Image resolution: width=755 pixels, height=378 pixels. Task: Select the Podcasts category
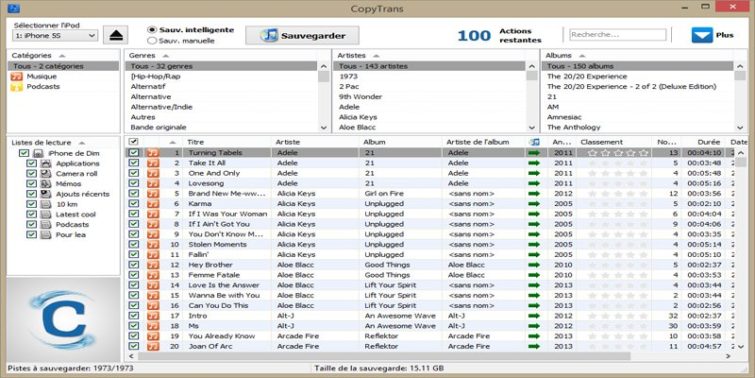[x=43, y=87]
